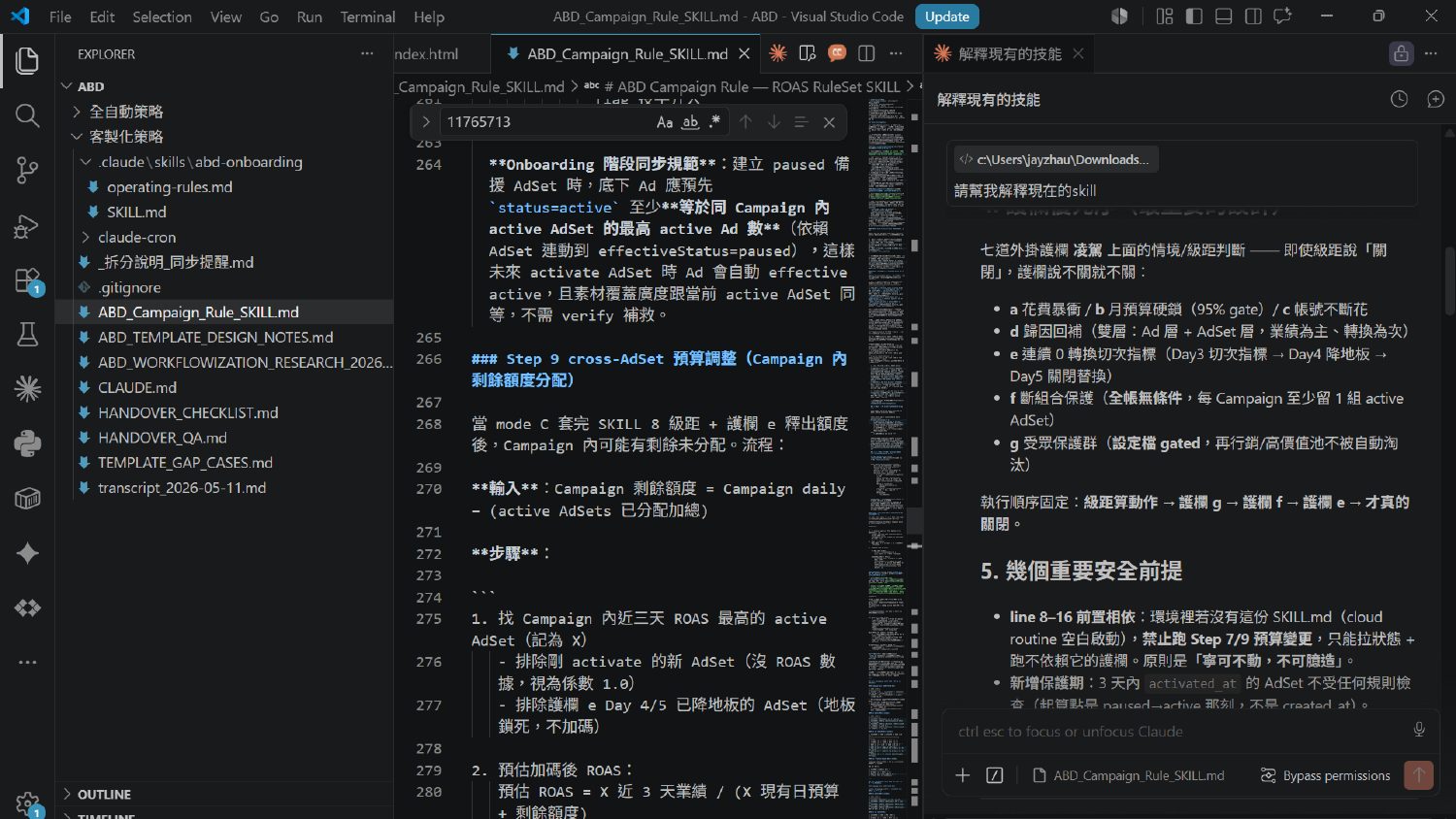Open markdown preview to the side
This screenshot has height=819, width=1456.
807,53
